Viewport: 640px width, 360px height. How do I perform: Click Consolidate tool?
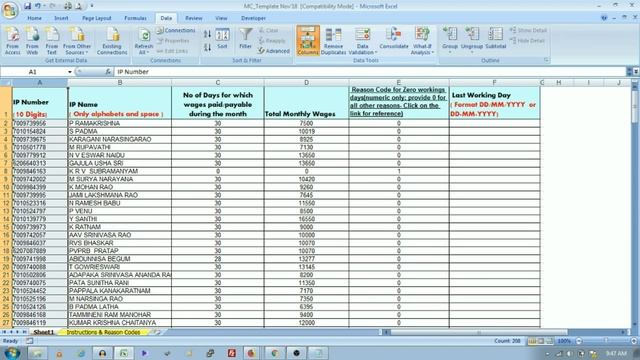[x=394, y=39]
